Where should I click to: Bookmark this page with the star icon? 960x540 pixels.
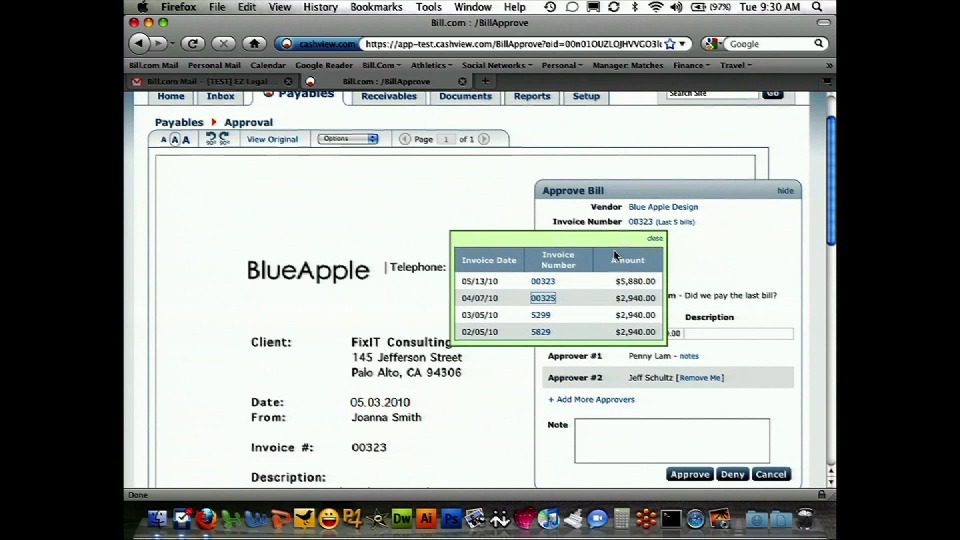click(670, 43)
